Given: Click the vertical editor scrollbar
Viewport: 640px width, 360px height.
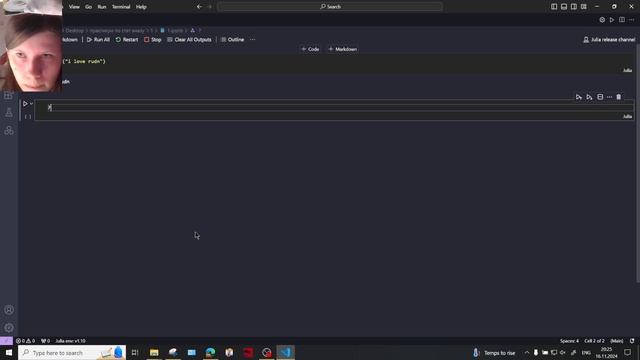Looking at the screenshot, I should 638,163.
